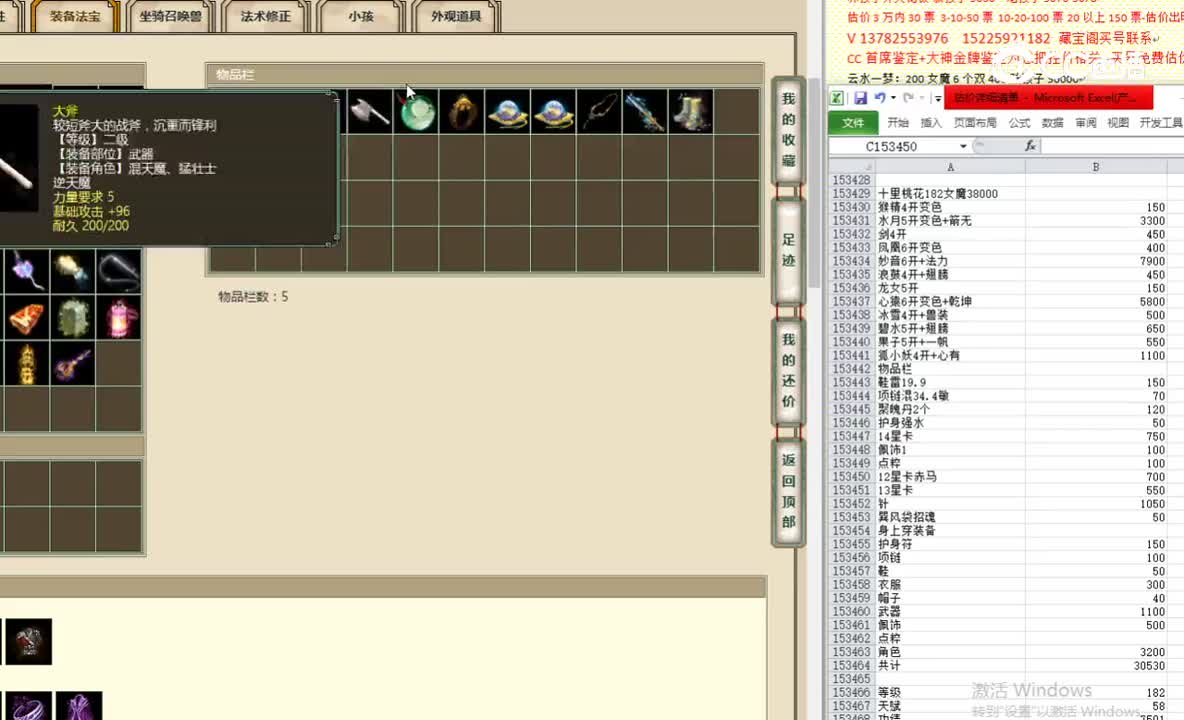Click the Save icon in Excel toolbar
This screenshot has width=1184, height=720.
pyautogui.click(x=860, y=98)
